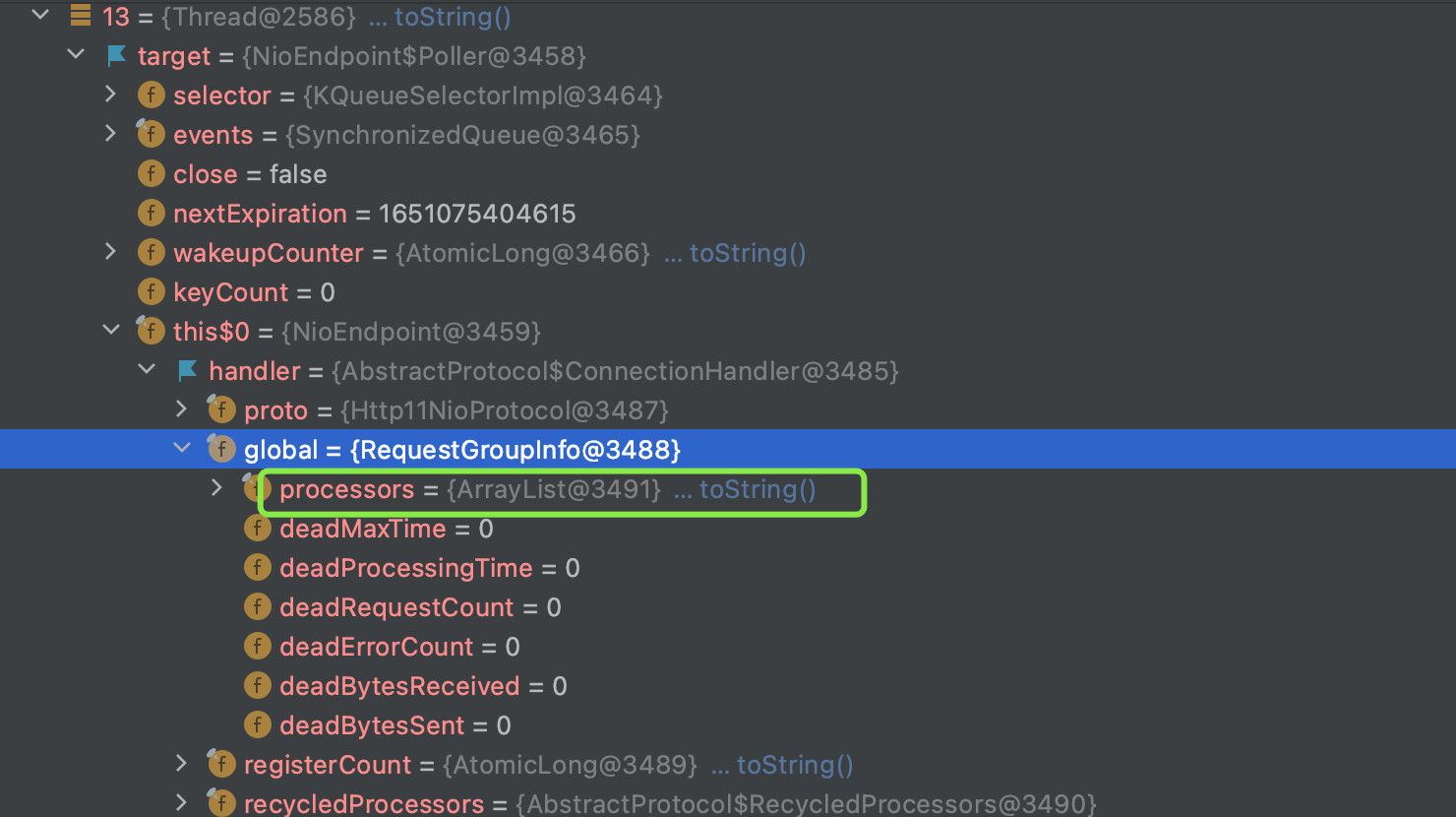Click toString() link on registerCount row
The width and height of the screenshot is (1456, 817).
point(795,765)
